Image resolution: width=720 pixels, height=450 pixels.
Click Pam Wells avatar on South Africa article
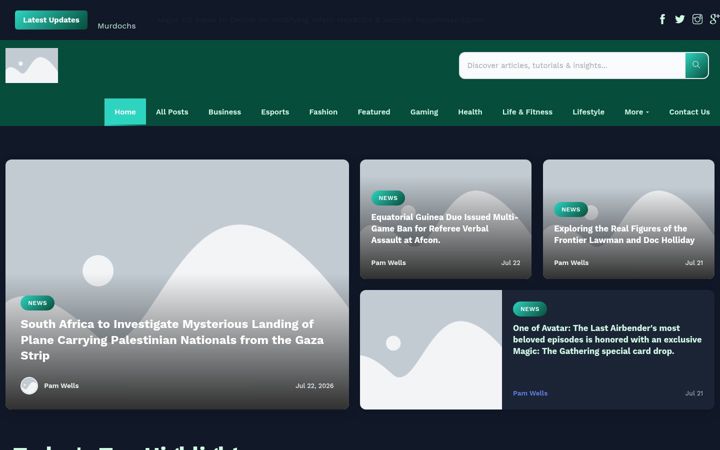(29, 386)
